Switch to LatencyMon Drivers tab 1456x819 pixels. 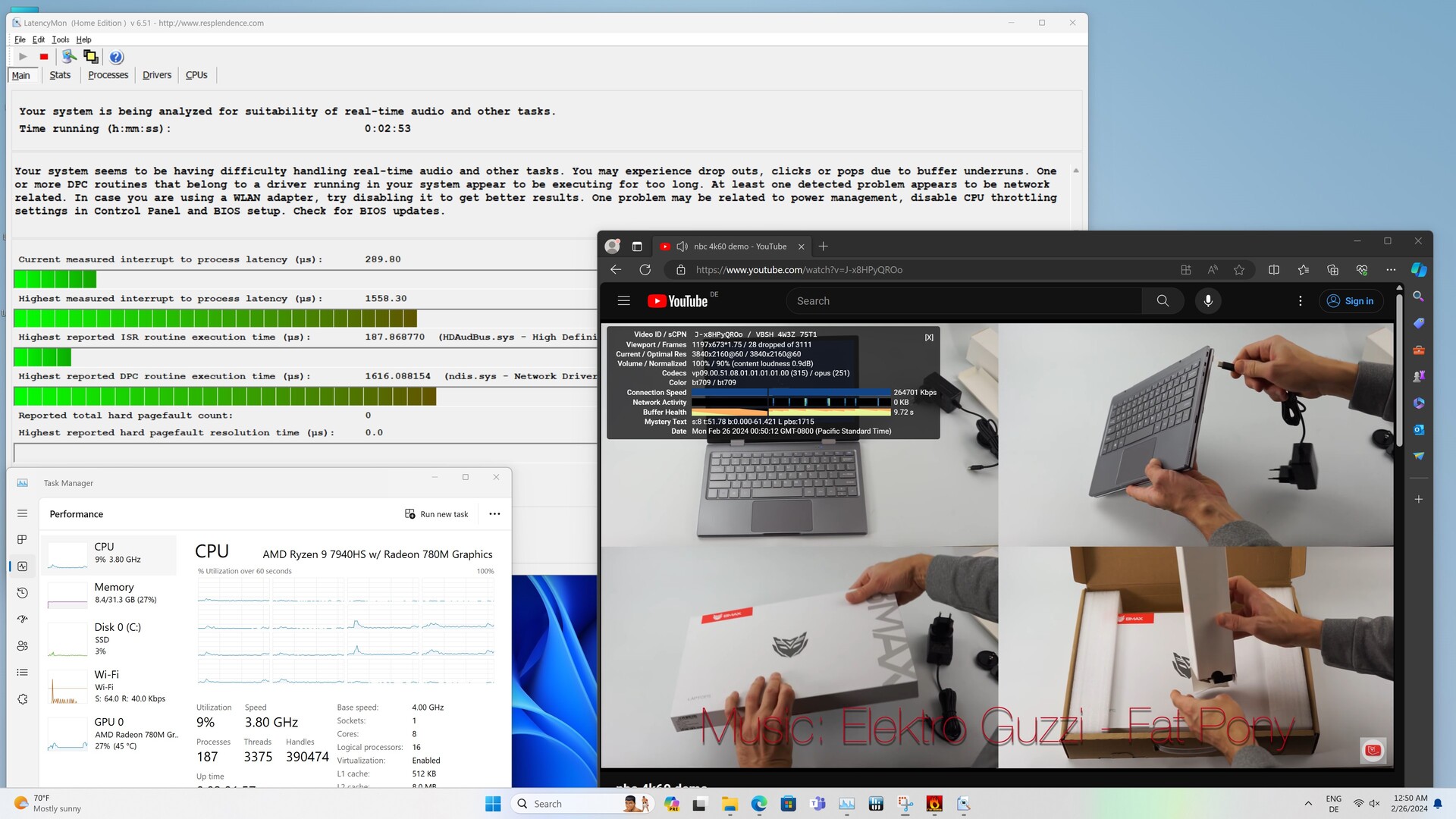pos(157,75)
